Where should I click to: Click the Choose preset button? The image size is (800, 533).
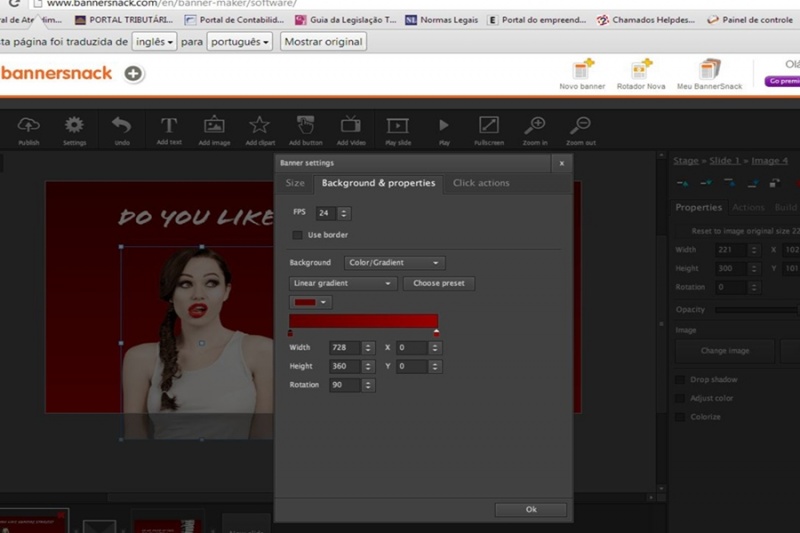[x=439, y=283]
